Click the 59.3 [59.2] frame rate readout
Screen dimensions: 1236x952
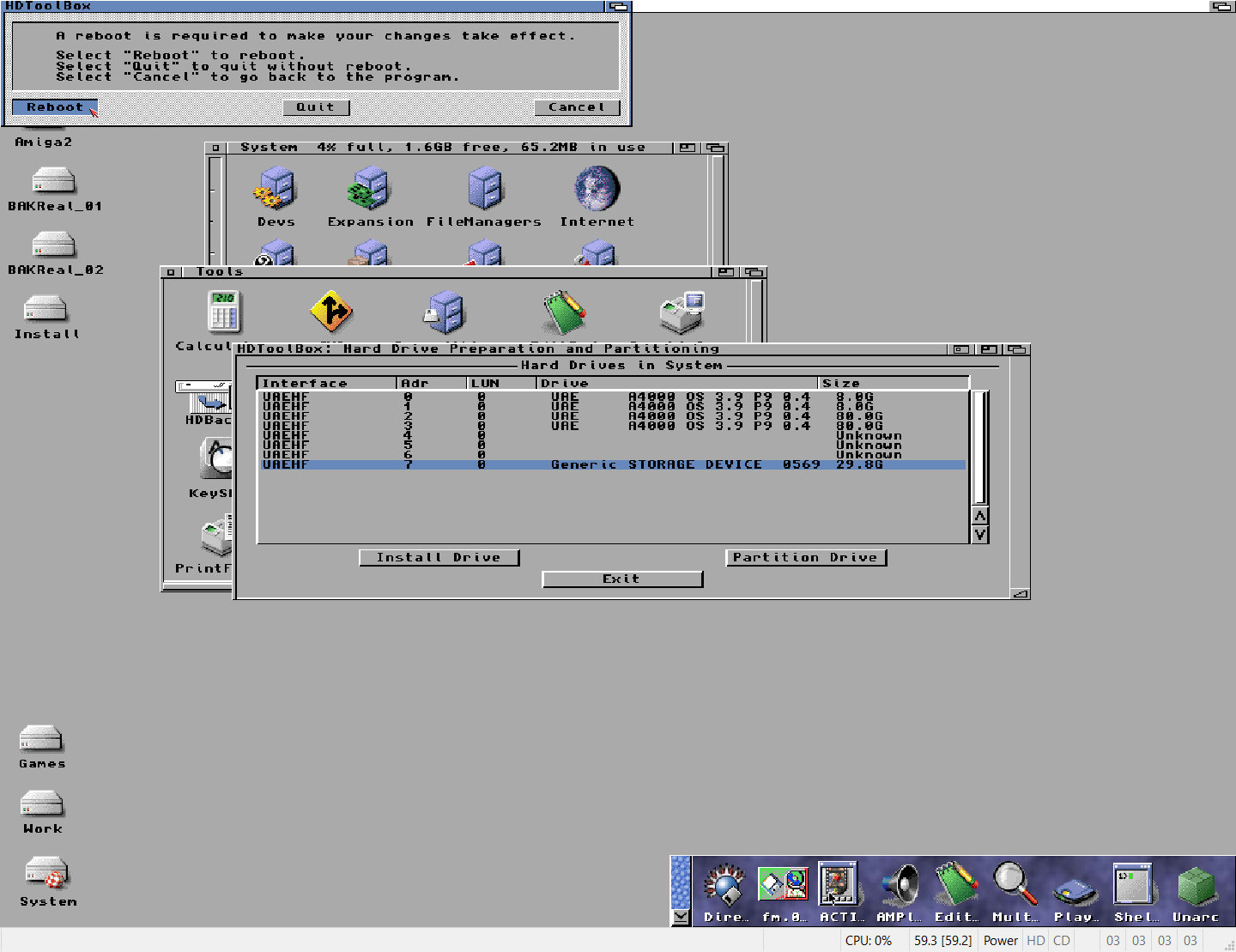click(942, 941)
